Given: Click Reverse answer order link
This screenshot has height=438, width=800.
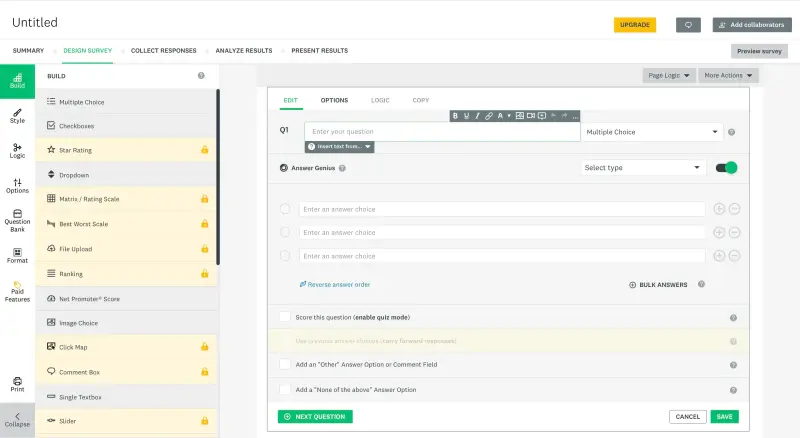Looking at the screenshot, I should [335, 284].
